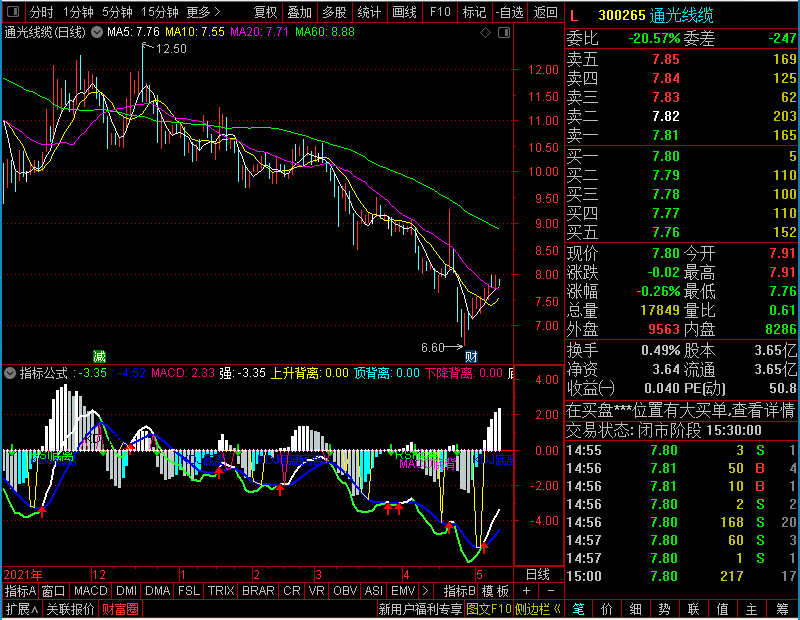Expand the 通光线缆(日线) chart dropdown arrow

tap(96, 32)
